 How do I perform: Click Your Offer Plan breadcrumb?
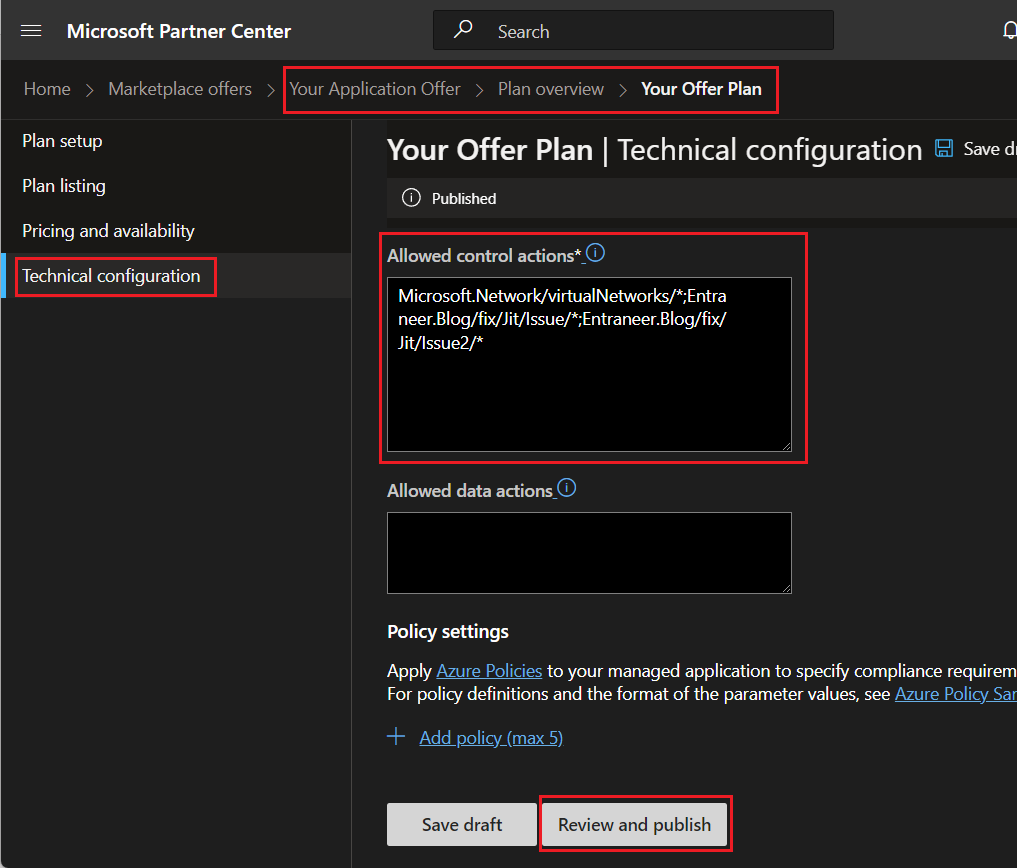(701, 89)
